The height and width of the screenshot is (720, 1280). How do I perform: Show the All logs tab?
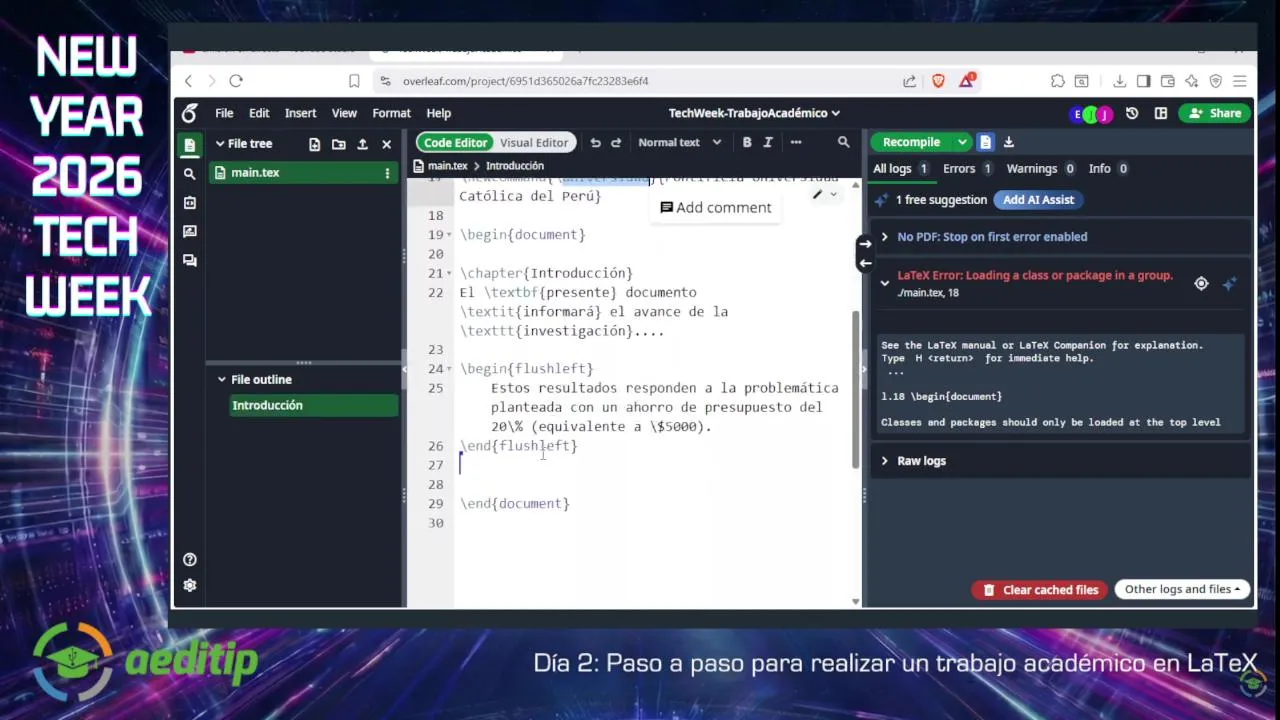[x=901, y=169]
